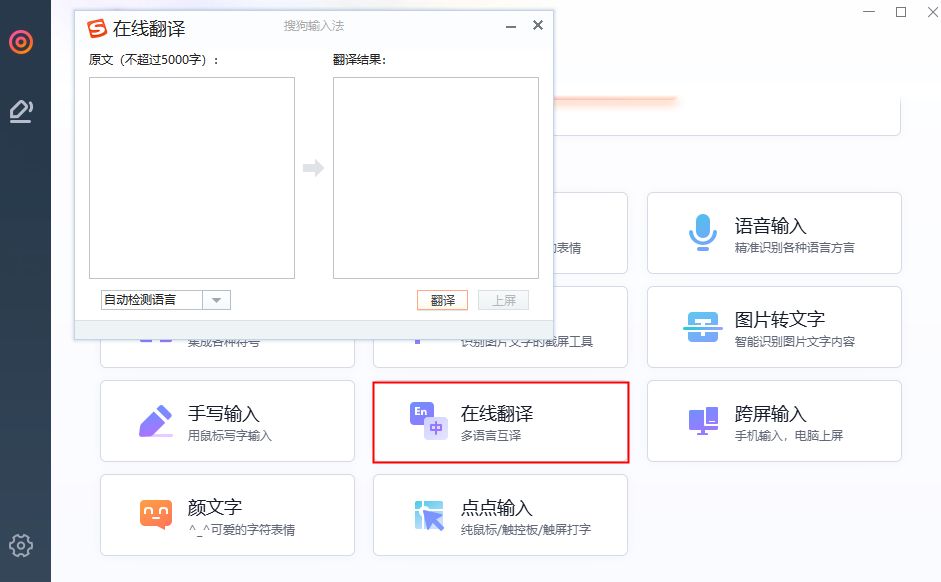Screen dimensions: 941x582
Task: Open the 颜文字 card
Action: (x=227, y=515)
